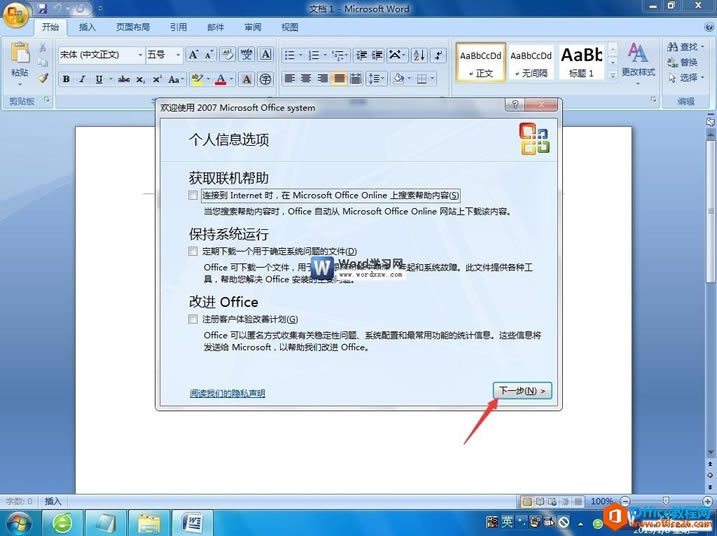
Task: Click the Decrease Indent icon
Action: (361, 55)
